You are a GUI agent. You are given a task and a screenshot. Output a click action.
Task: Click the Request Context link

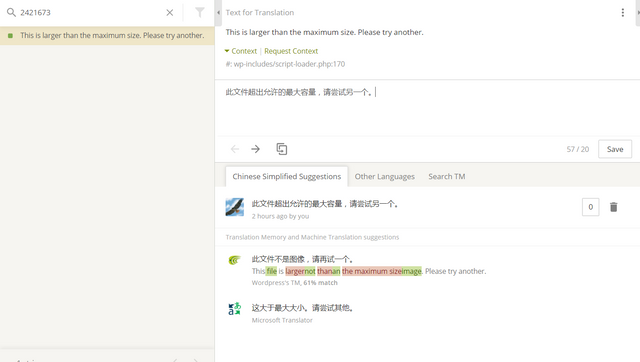pos(291,51)
